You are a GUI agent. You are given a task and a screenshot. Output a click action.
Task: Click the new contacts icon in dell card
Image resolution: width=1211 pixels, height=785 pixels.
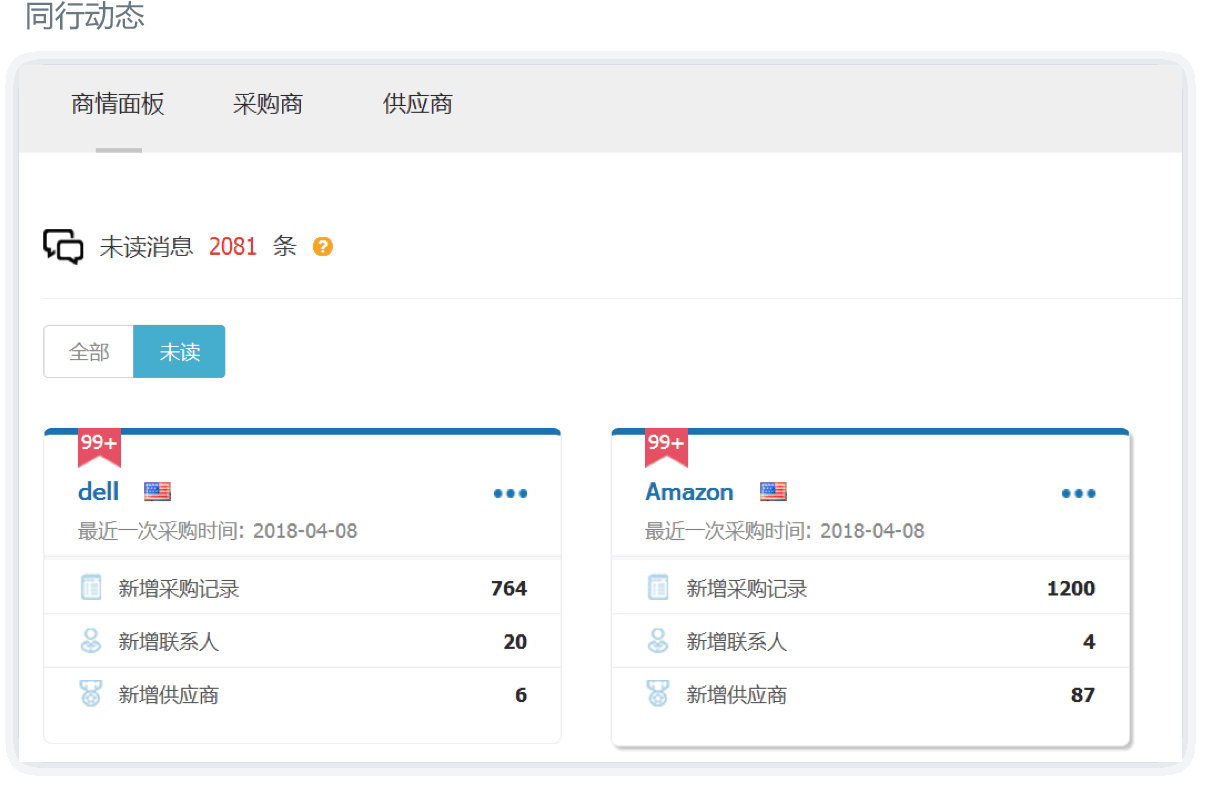tap(91, 641)
